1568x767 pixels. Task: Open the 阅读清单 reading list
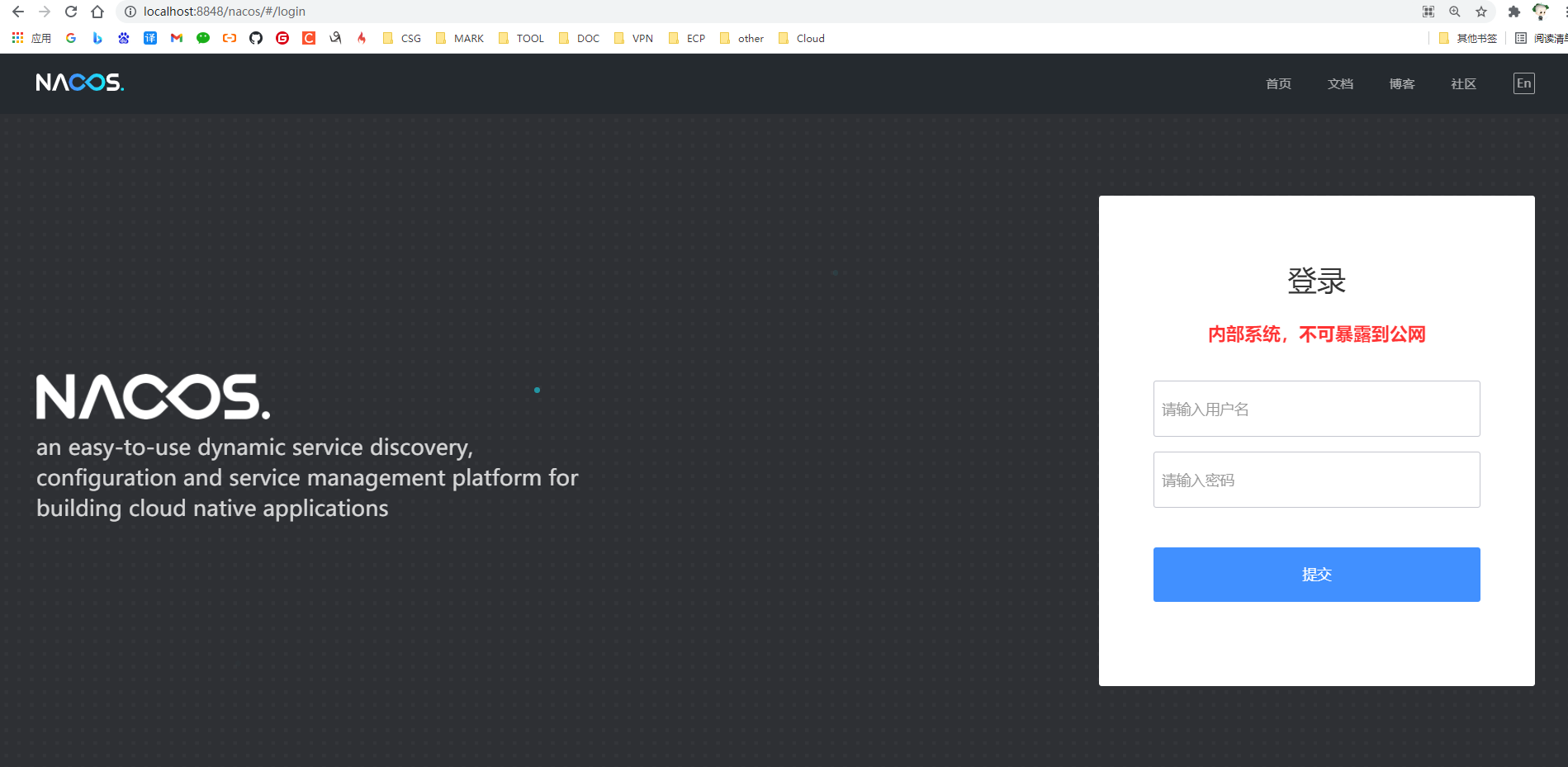coord(1542,38)
